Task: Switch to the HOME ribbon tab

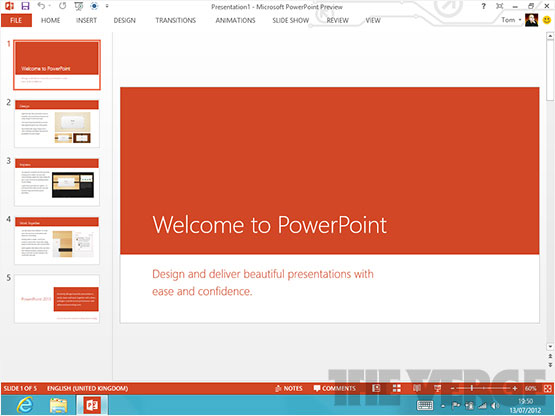Action: coord(50,21)
